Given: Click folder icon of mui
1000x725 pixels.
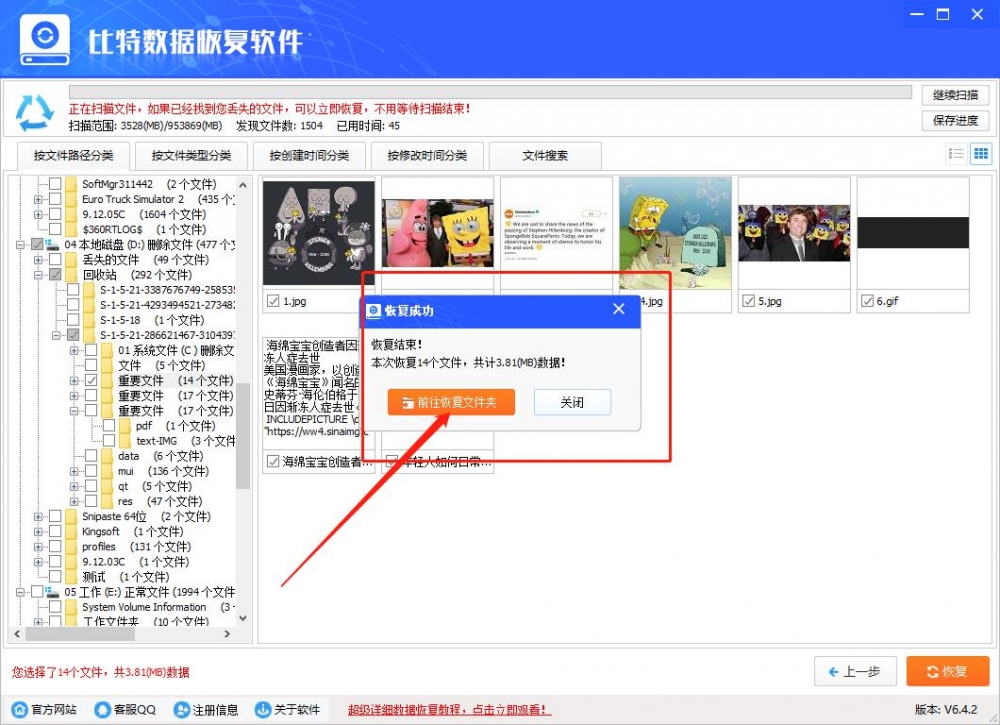Looking at the screenshot, I should point(107,471).
